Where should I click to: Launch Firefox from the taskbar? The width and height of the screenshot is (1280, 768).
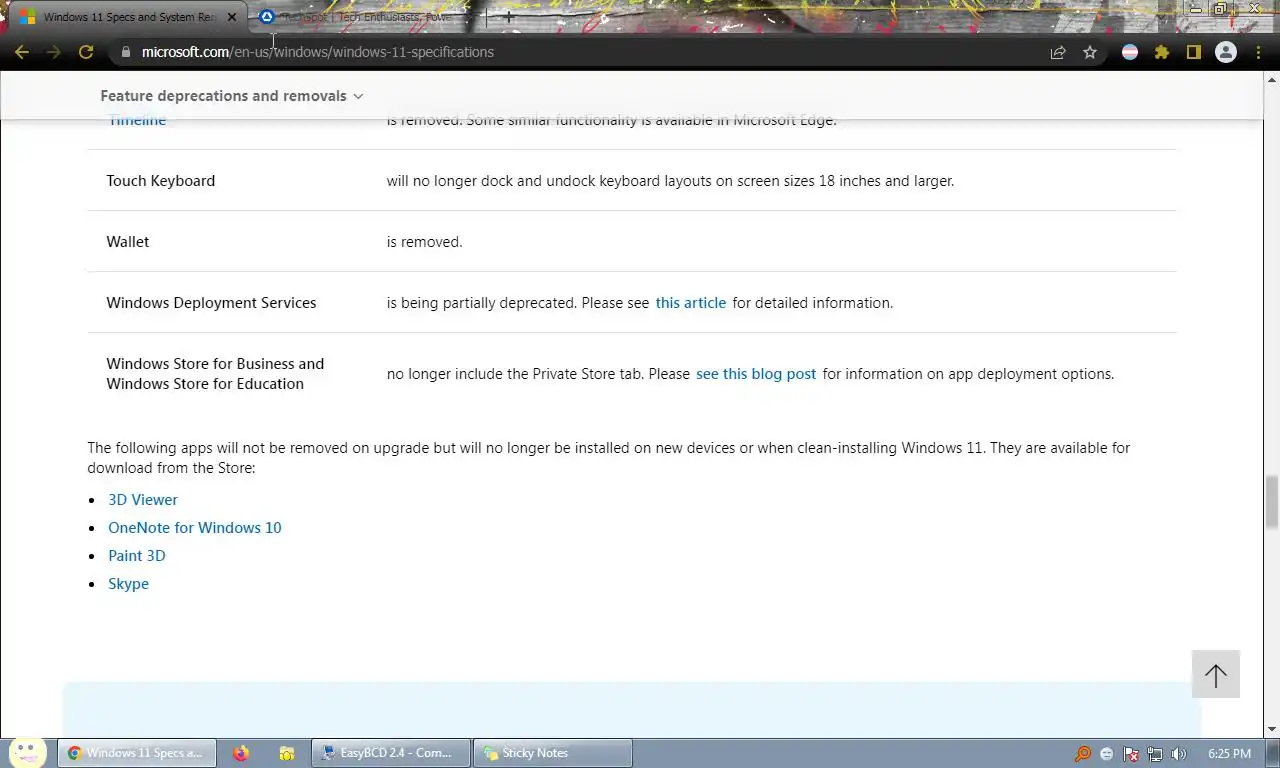241,753
